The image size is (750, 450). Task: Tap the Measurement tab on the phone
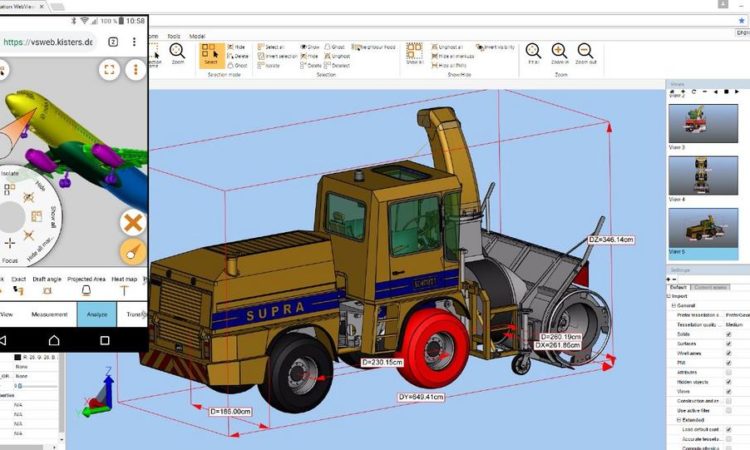click(49, 314)
